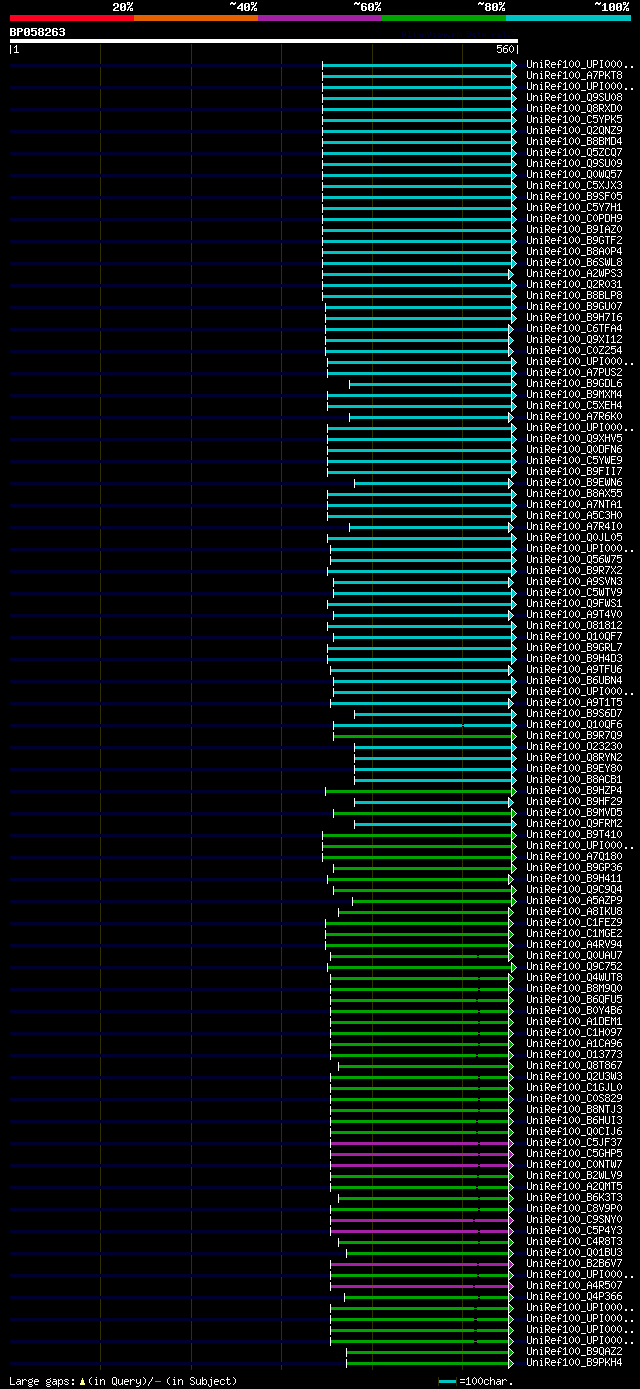Click UniRef100_C5Y7H1 label
The height and width of the screenshot is (1389, 640).
pos(574,207)
